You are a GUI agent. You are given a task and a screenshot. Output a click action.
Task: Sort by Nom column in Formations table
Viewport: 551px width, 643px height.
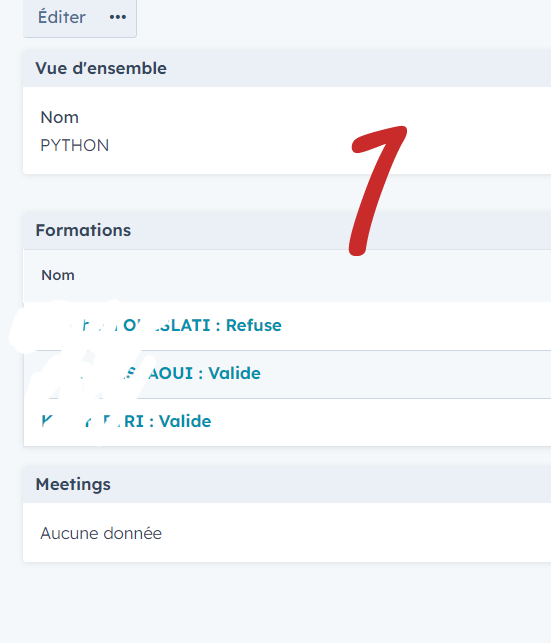[58, 275]
